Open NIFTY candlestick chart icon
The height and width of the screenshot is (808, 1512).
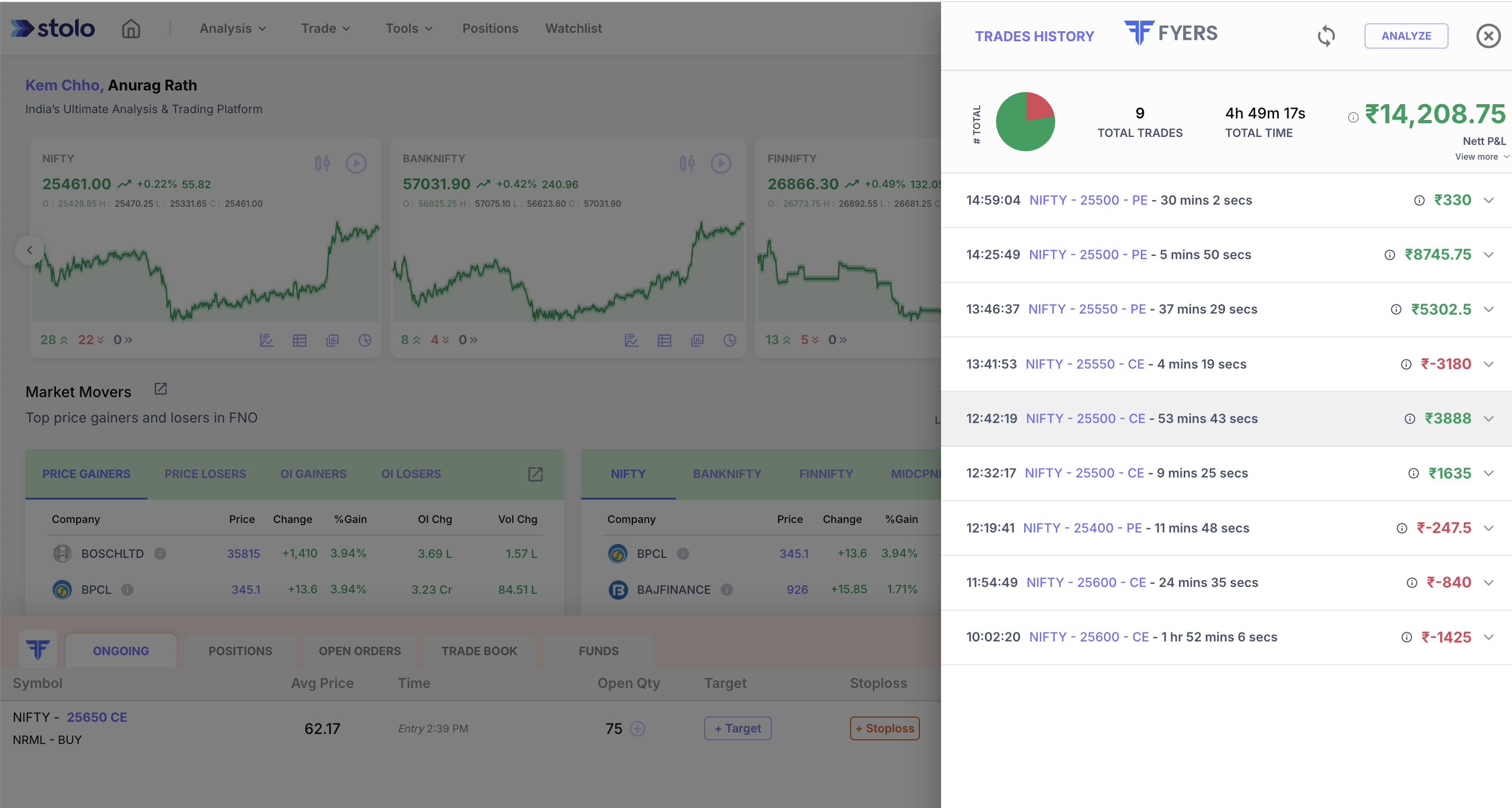[322, 163]
